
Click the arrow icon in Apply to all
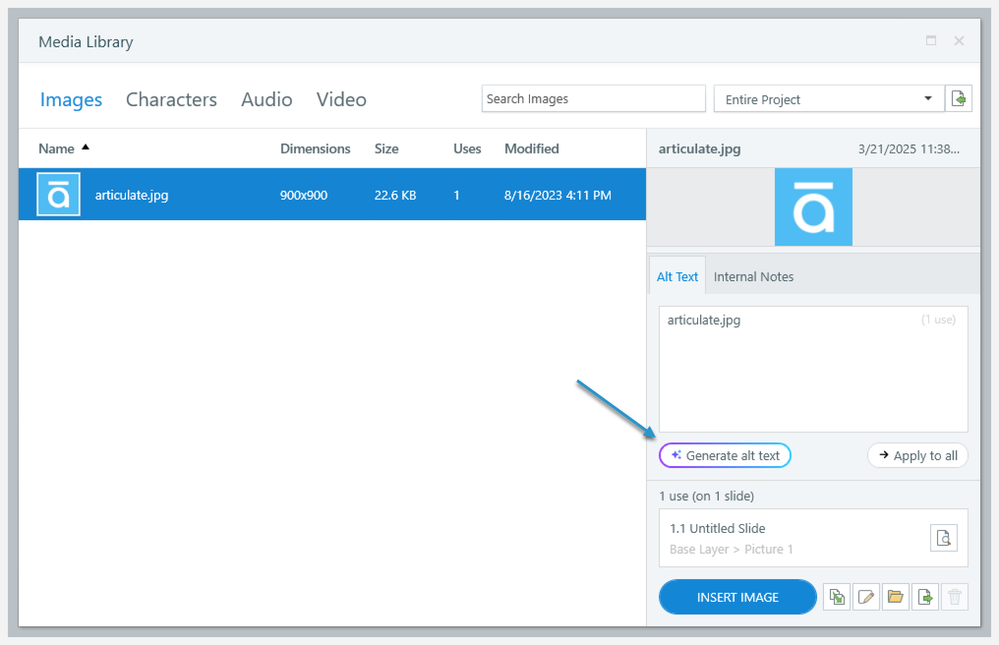(884, 455)
